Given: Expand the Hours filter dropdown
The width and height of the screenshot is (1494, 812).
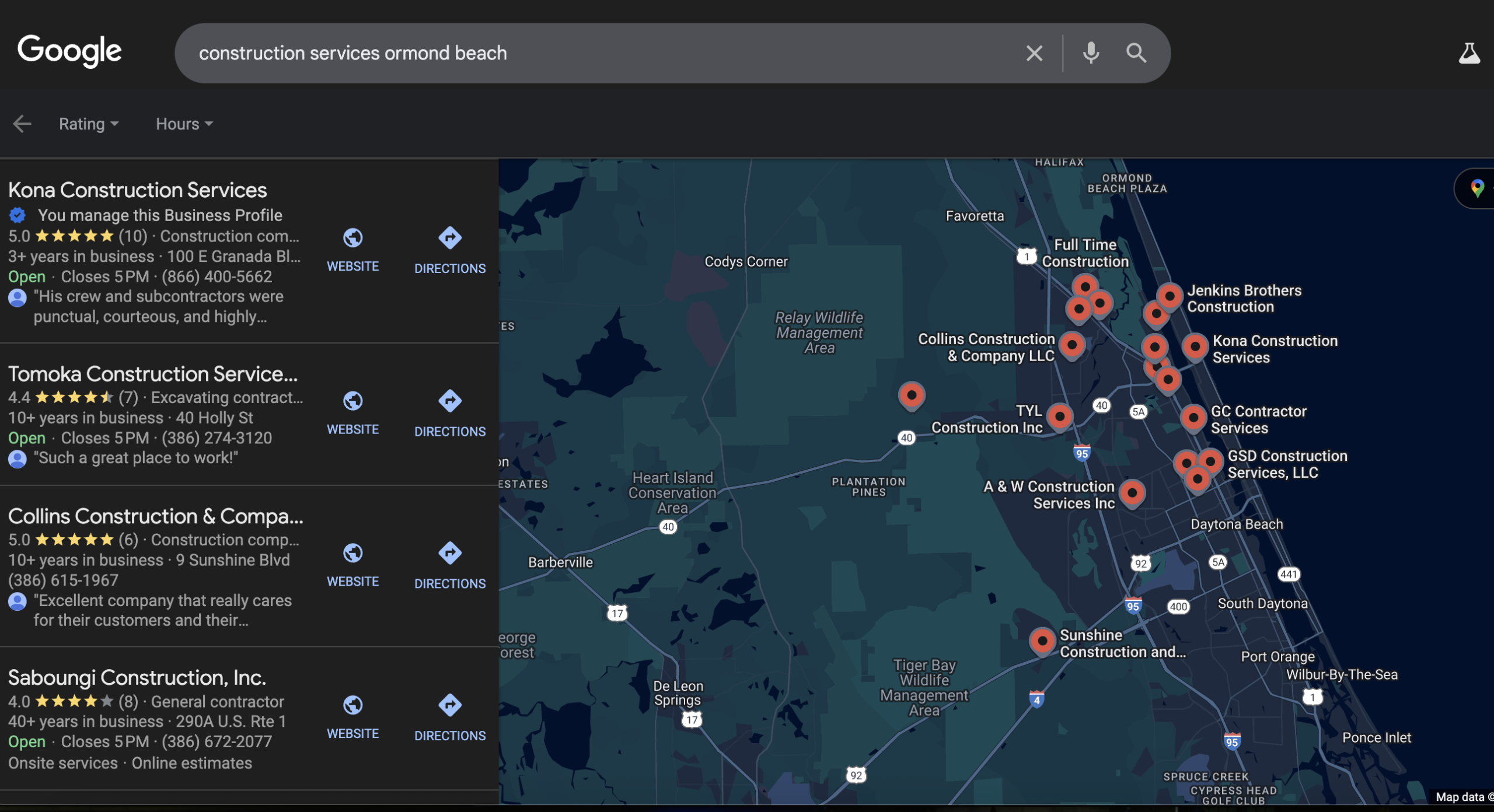Looking at the screenshot, I should click(x=184, y=124).
